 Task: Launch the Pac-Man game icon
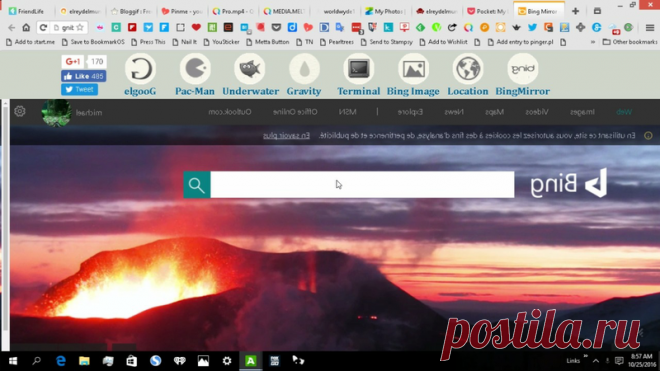(195, 69)
